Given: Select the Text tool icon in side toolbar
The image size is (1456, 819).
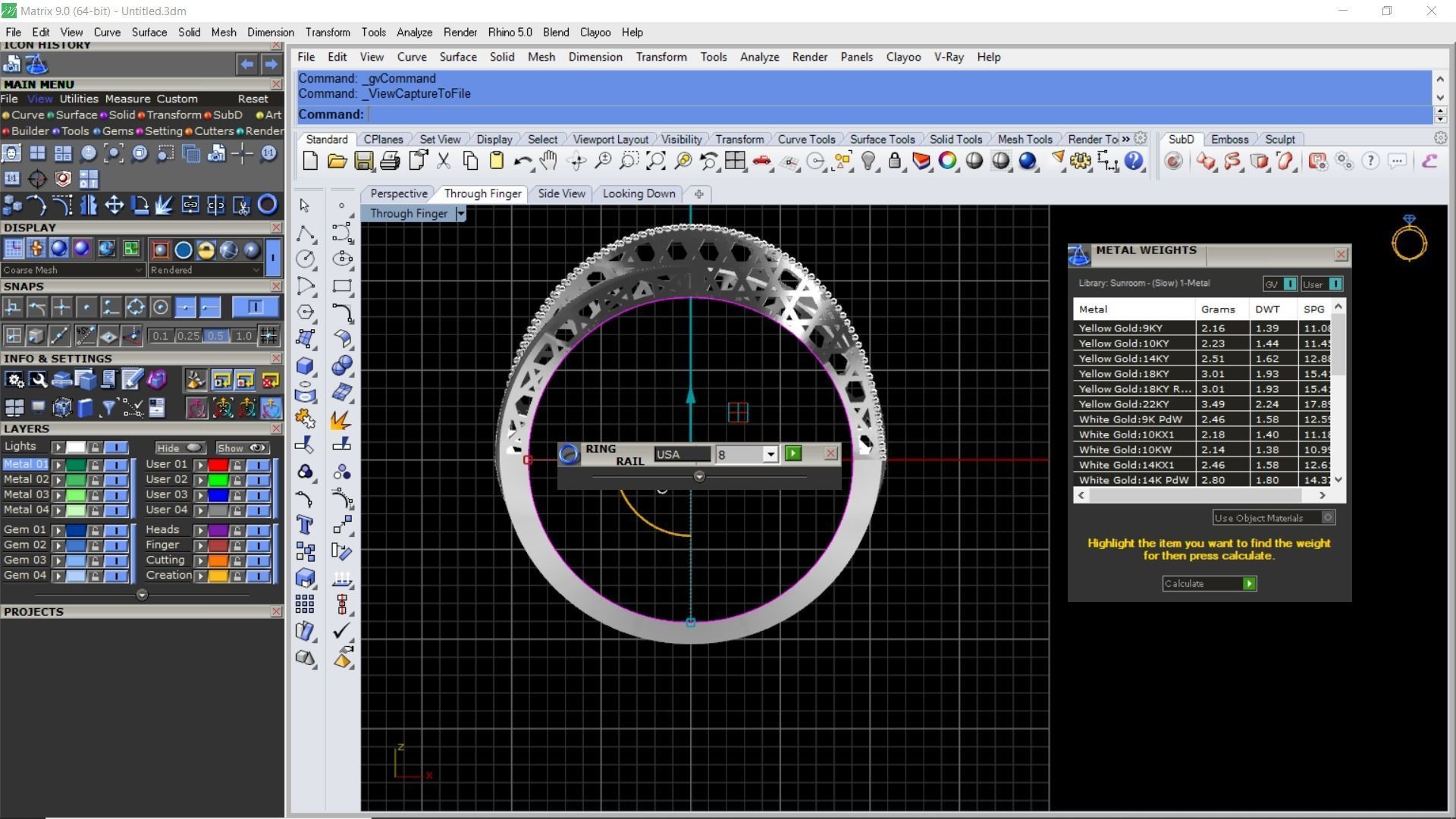Looking at the screenshot, I should click(x=305, y=525).
